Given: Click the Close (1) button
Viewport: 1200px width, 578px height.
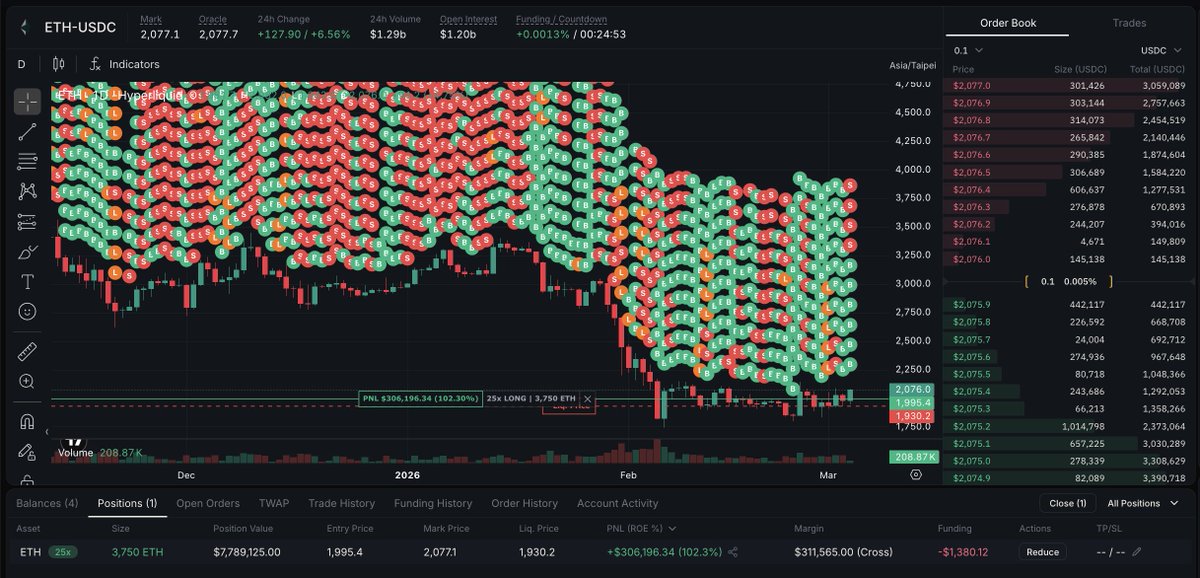Looking at the screenshot, I should click(1068, 503).
